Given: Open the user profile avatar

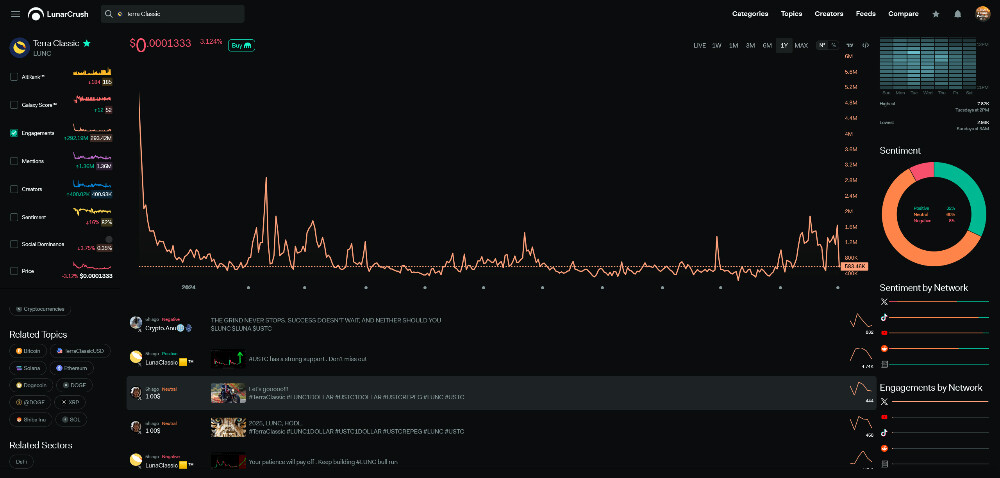Looking at the screenshot, I should (982, 14).
